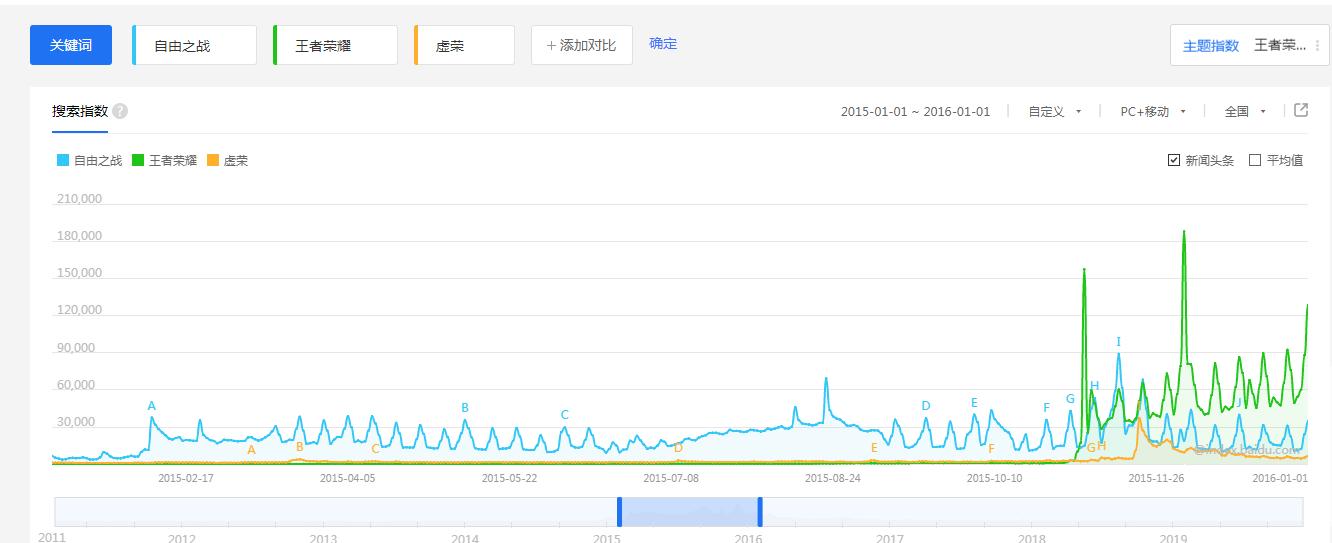
Task: Open the date range 2015-01-01 ~ 2016-01-01 picker
Action: [x=915, y=112]
